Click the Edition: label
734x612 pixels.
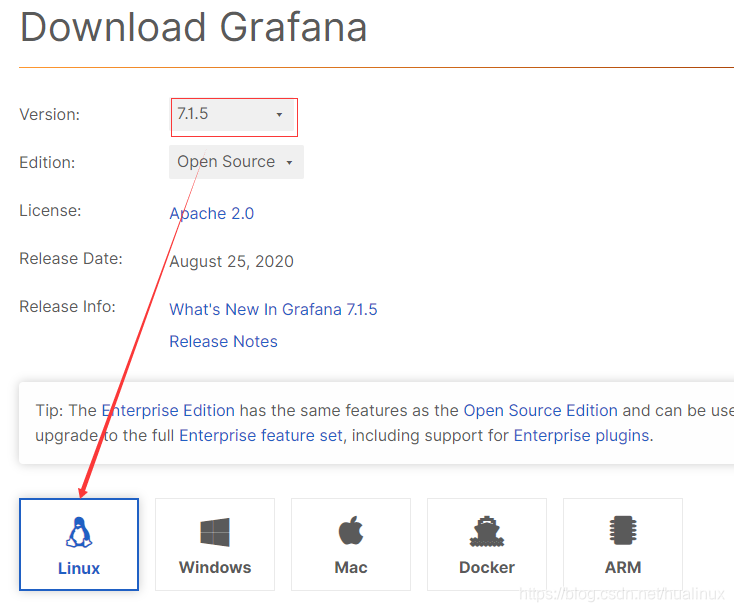pos(47,162)
